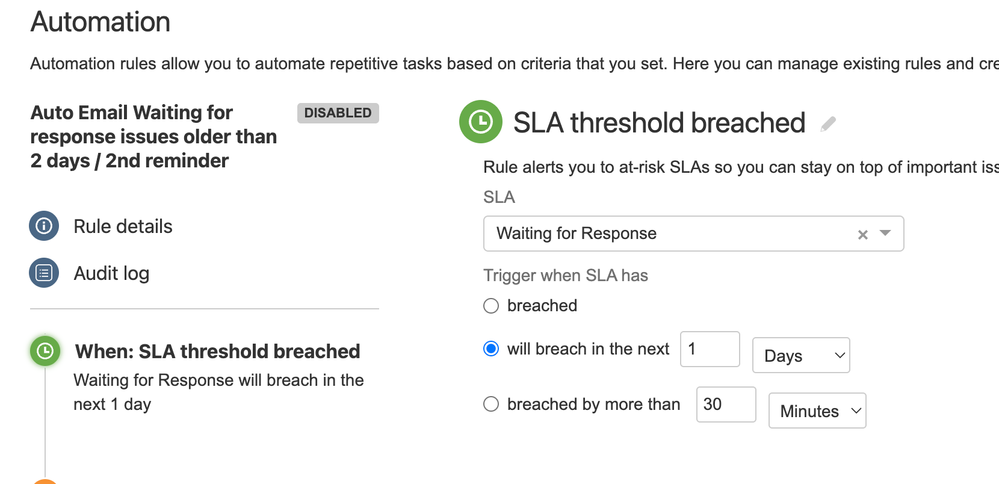This screenshot has width=999, height=484.
Task: Select the "breached" radio option
Action: pyautogui.click(x=491, y=306)
